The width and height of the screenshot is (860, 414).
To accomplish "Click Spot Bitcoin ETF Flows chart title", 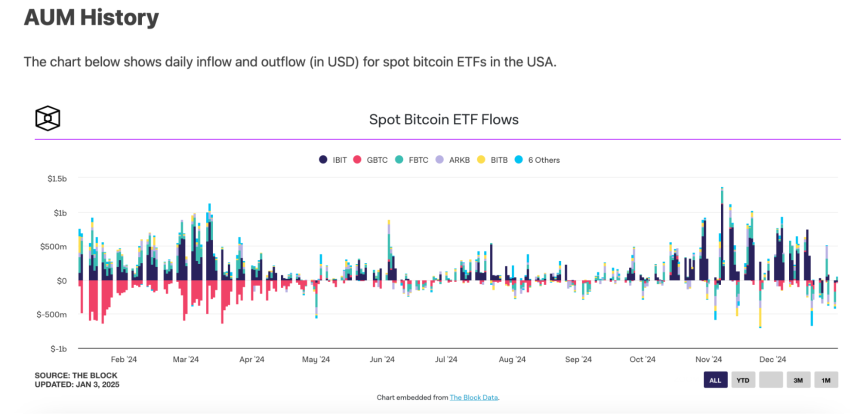I will (444, 119).
